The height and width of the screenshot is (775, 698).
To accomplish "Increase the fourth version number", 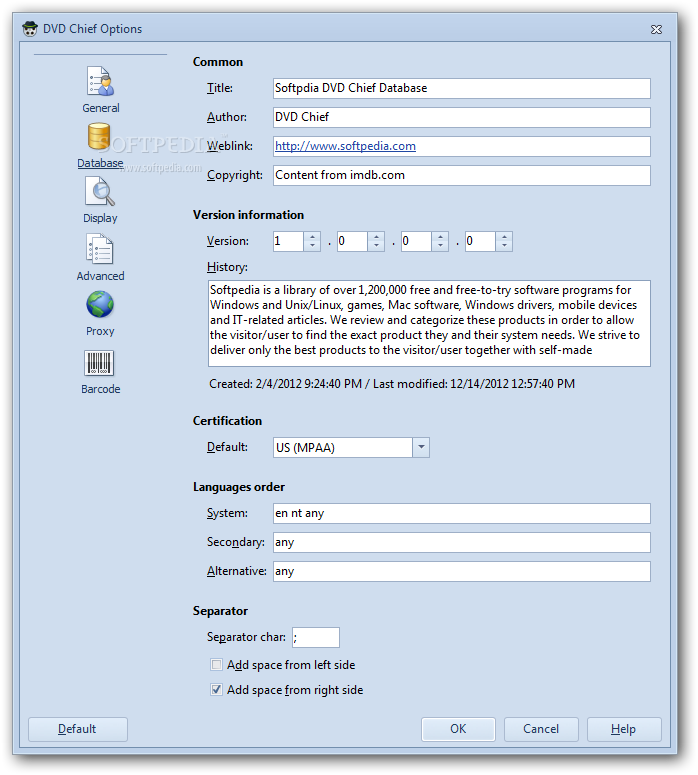I will pyautogui.click(x=504, y=237).
